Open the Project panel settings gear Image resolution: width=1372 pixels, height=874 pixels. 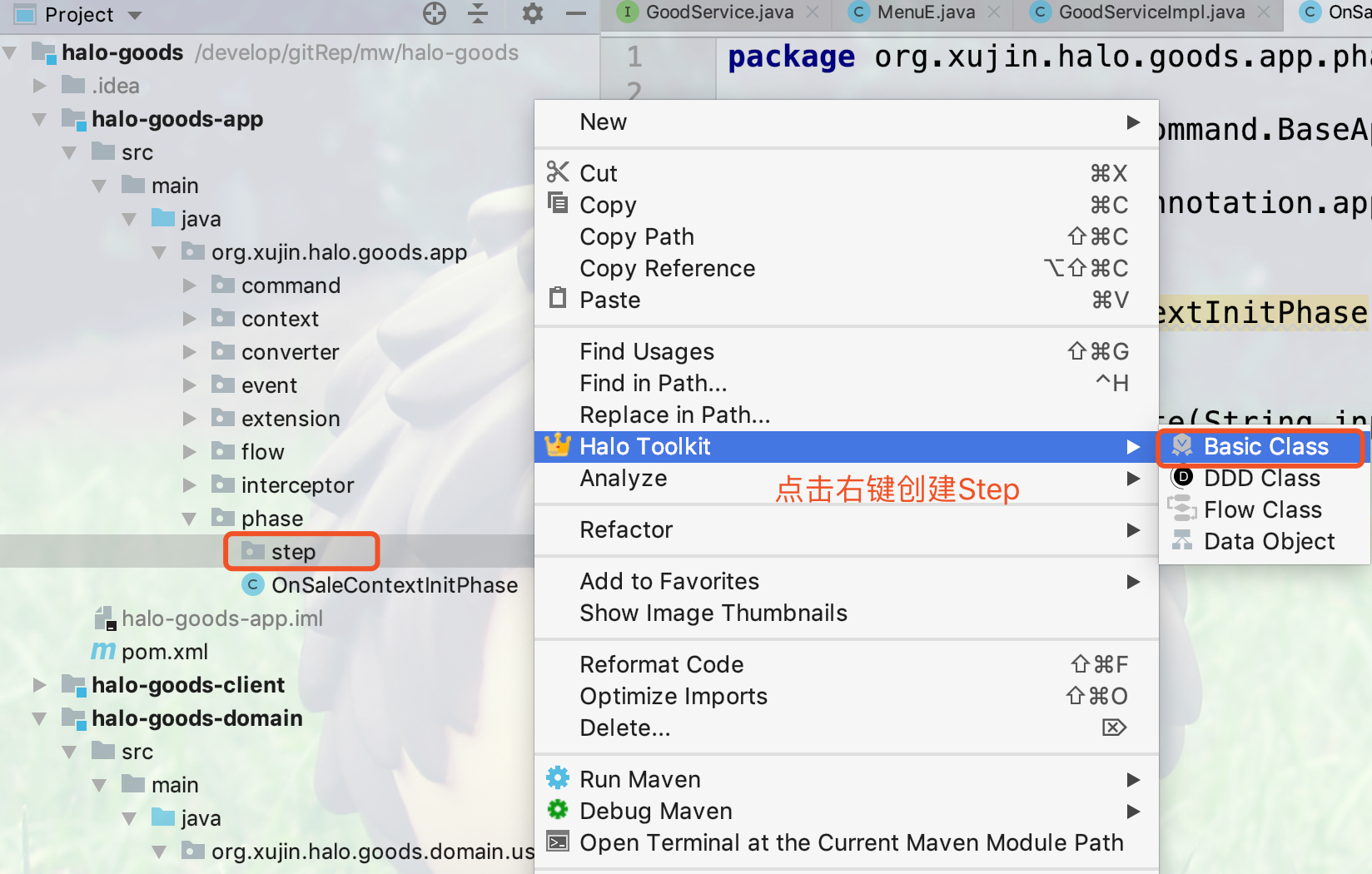(x=532, y=13)
